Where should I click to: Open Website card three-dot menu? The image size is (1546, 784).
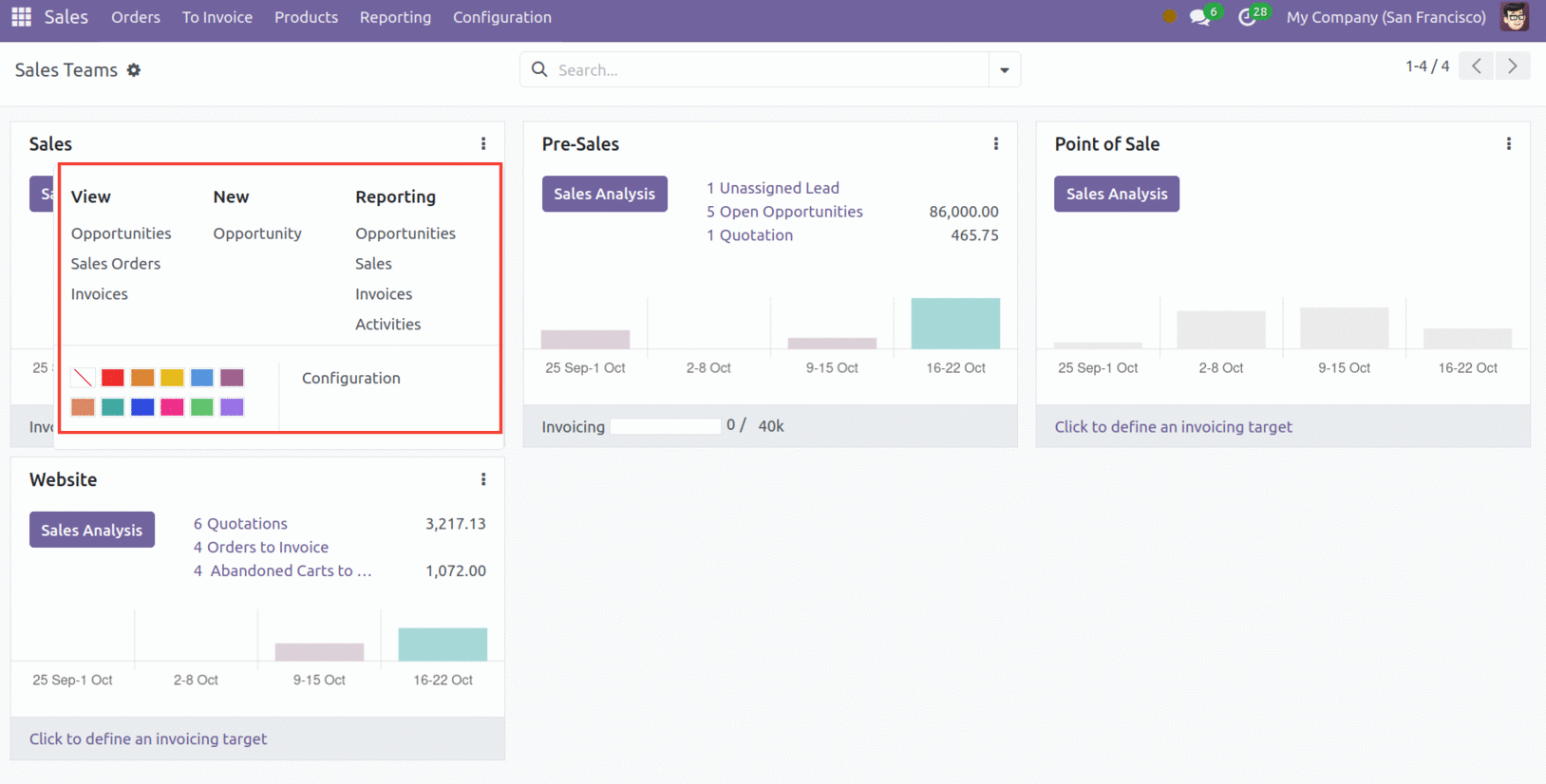(483, 480)
